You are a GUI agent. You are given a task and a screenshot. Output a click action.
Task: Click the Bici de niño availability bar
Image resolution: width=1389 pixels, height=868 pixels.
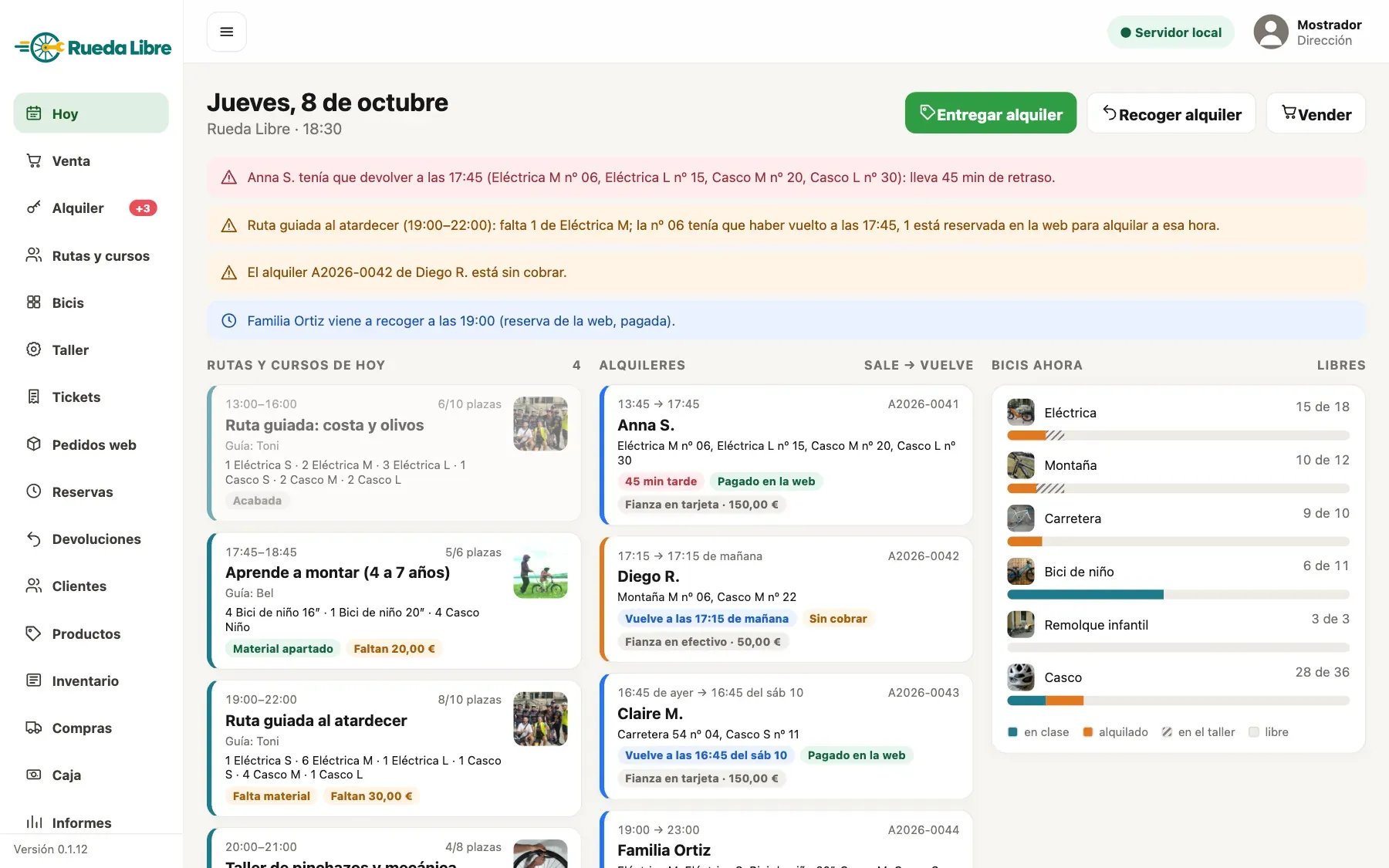1178,595
